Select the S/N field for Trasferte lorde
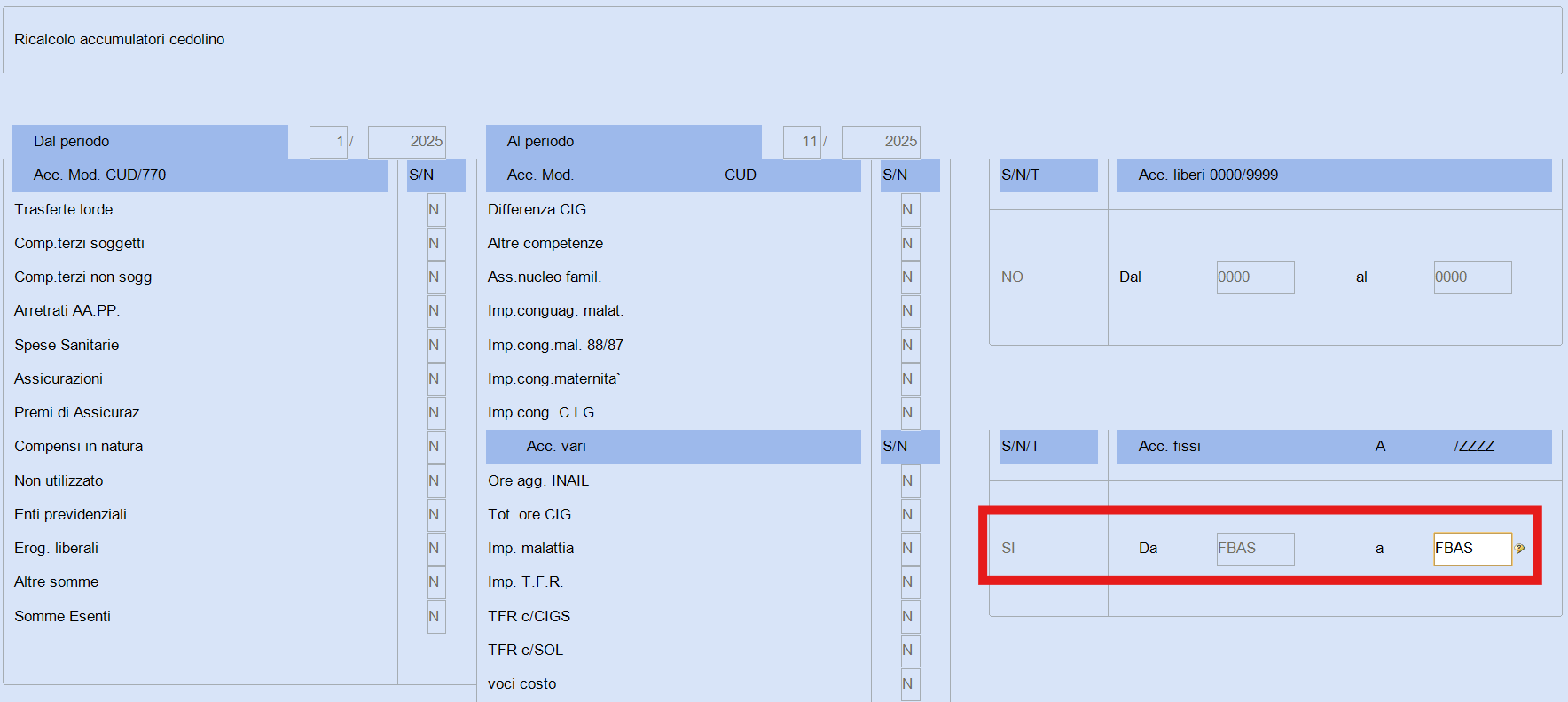The width and height of the screenshot is (1568, 702). click(436, 210)
